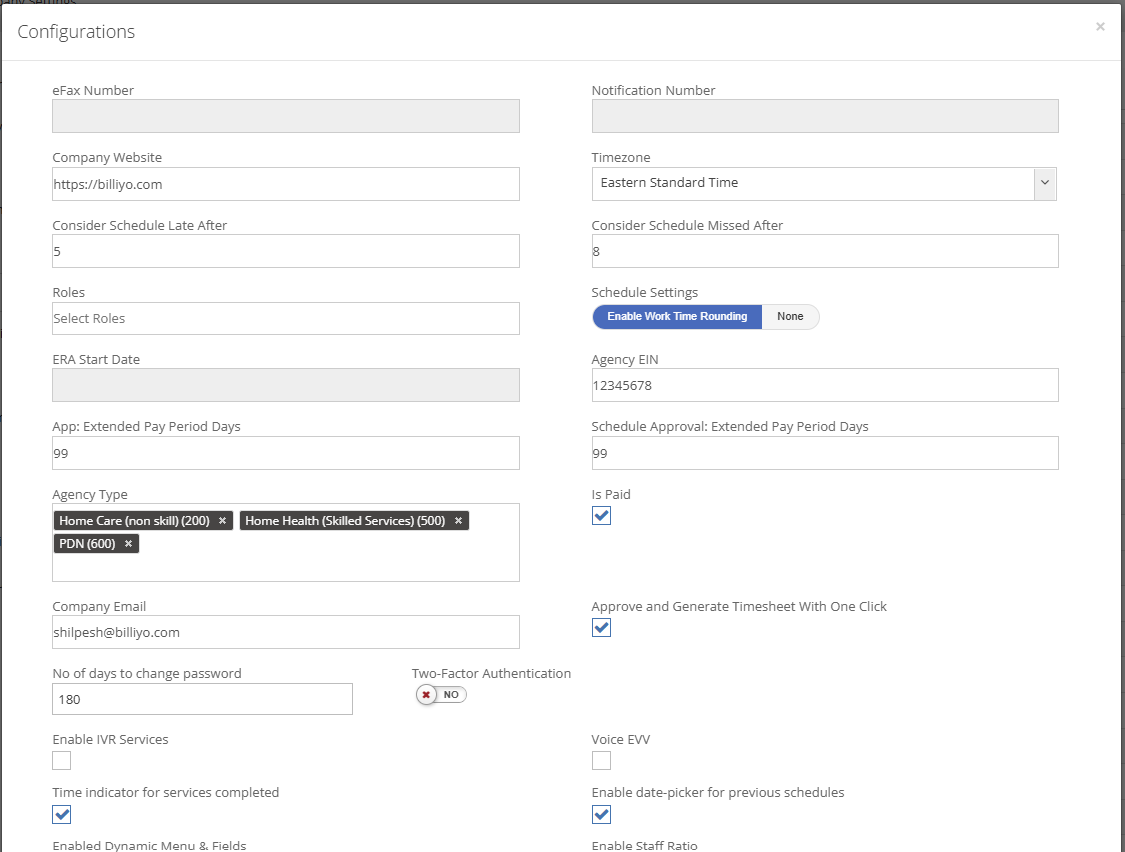Open the Agency Type multi-select box
1125x852 pixels.
point(285,565)
